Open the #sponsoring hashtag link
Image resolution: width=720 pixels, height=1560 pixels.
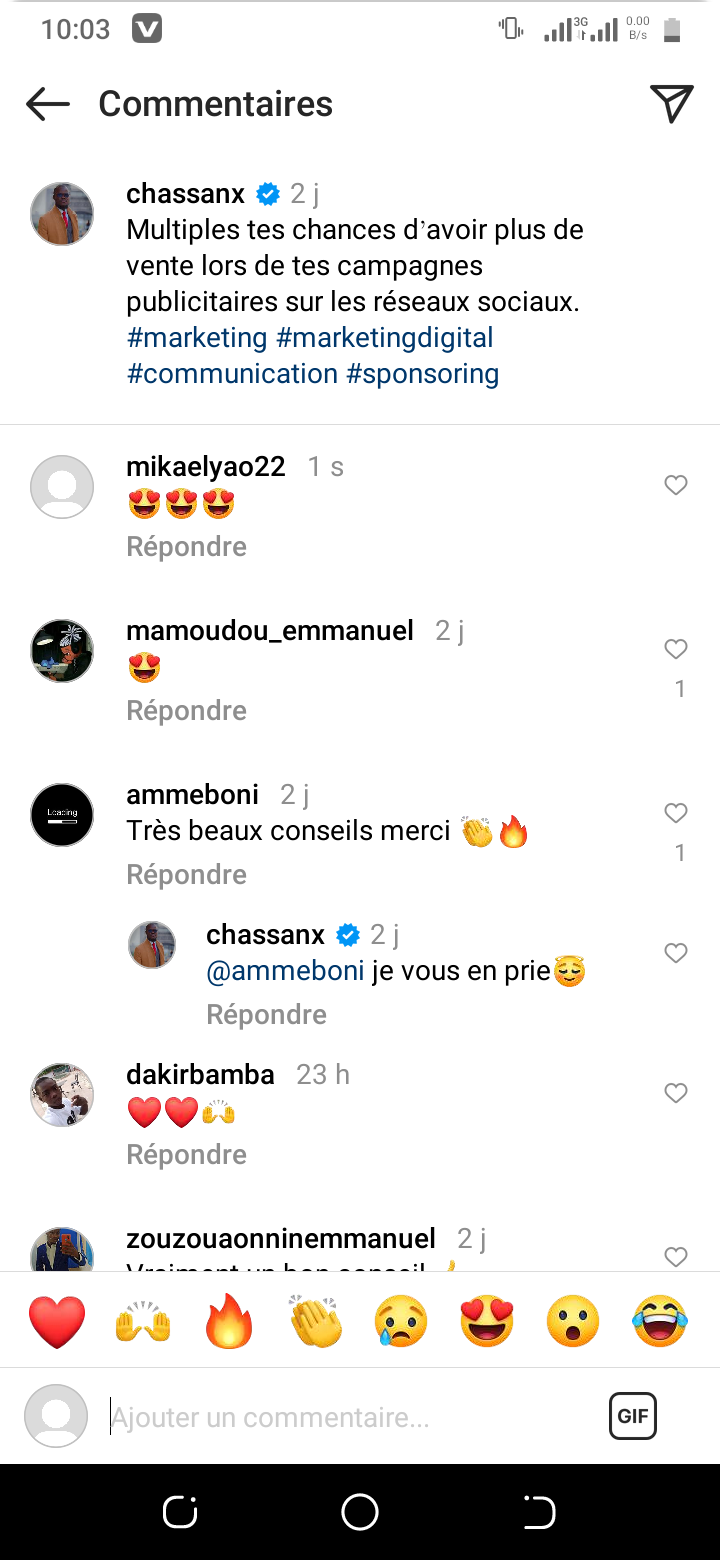point(422,374)
